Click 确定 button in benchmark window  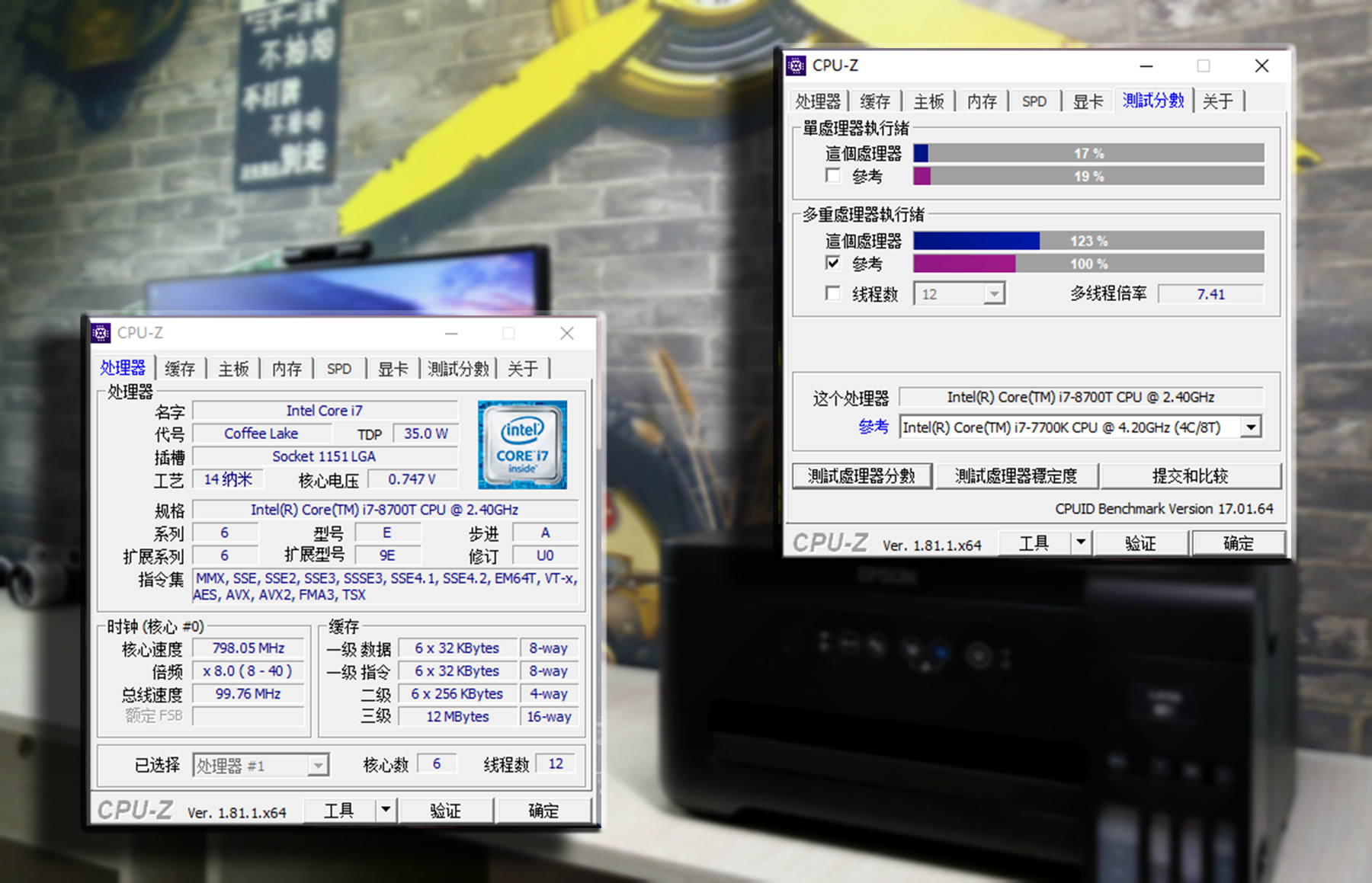click(1238, 543)
